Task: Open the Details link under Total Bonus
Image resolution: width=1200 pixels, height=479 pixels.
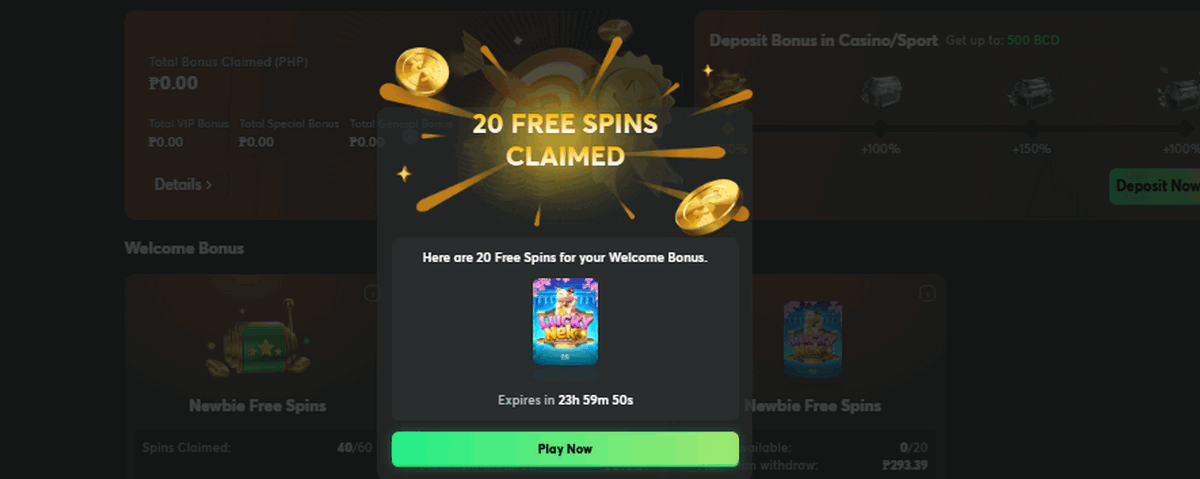Action: [183, 184]
